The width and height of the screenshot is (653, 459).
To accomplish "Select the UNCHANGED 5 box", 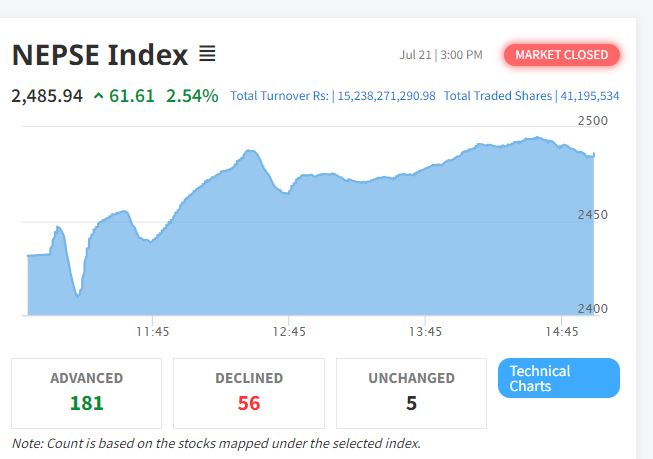I will coord(411,393).
